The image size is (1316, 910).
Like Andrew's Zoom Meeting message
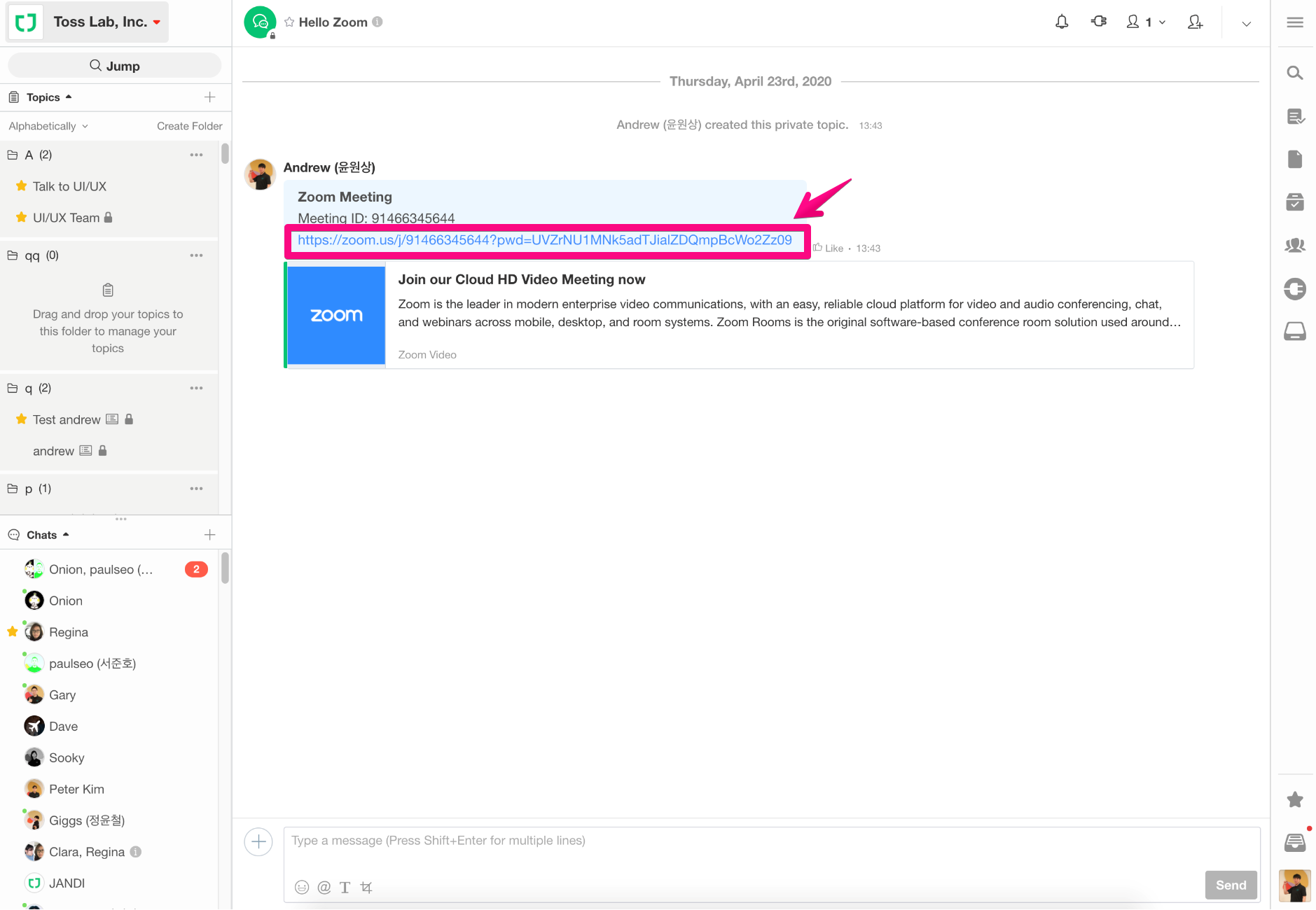click(828, 248)
